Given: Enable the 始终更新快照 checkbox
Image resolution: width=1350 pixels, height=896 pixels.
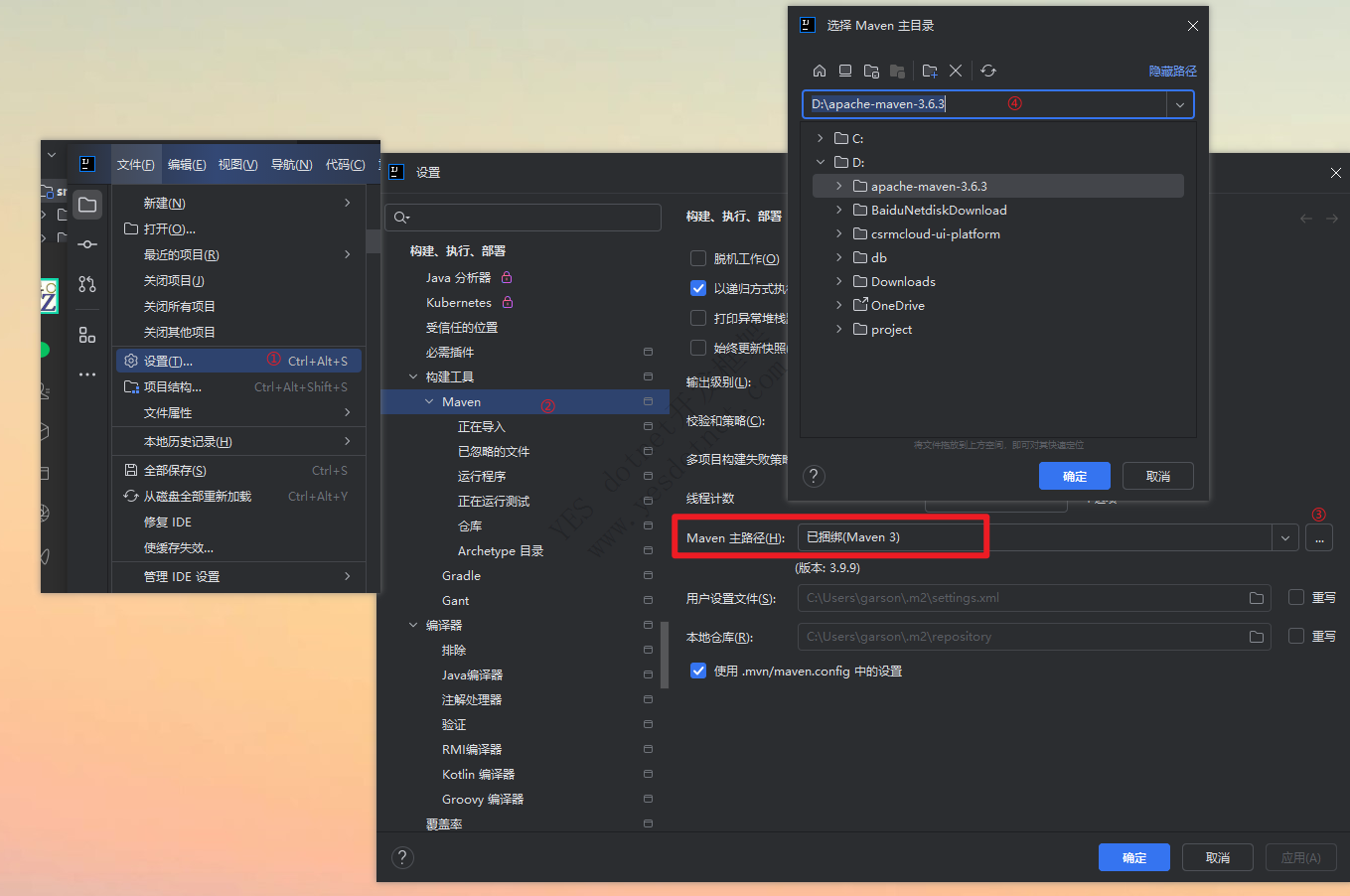Looking at the screenshot, I should click(x=698, y=348).
